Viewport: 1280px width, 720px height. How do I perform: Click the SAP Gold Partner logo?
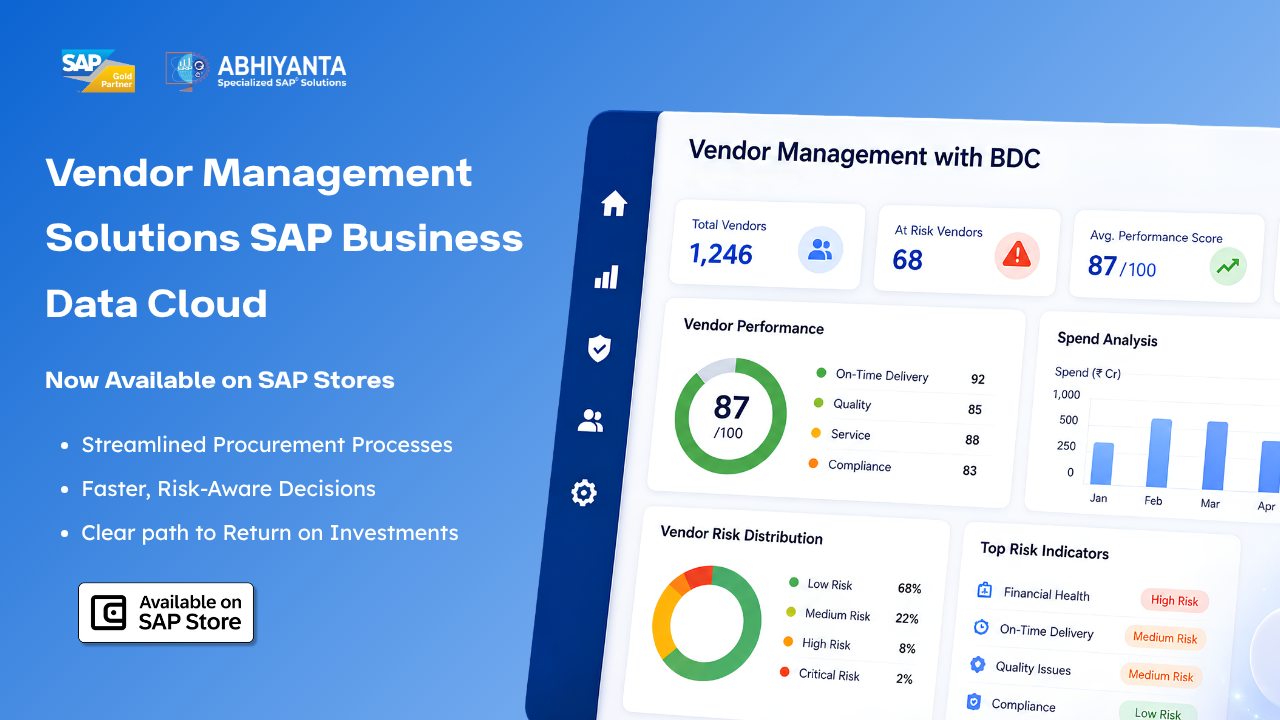pos(98,70)
